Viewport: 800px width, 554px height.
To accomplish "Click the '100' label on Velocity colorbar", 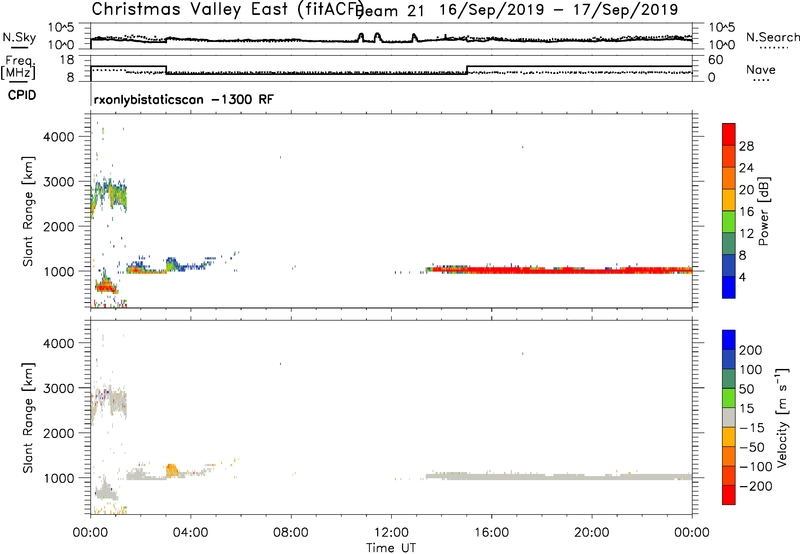I will (751, 370).
